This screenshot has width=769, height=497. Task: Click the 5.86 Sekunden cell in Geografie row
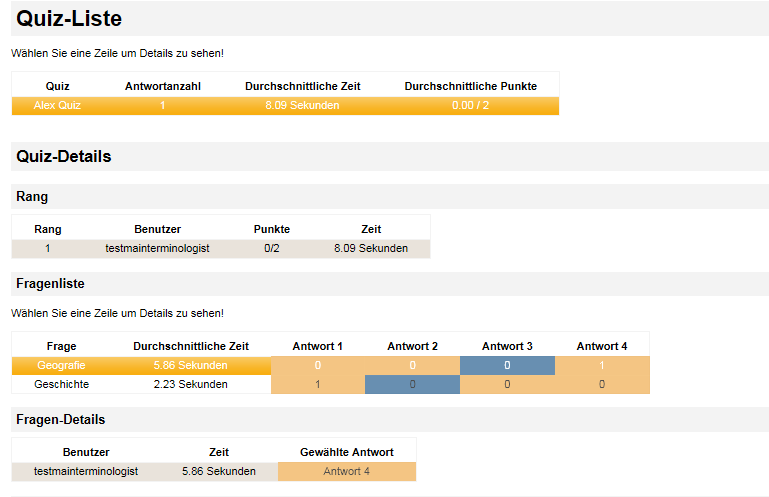click(x=191, y=366)
